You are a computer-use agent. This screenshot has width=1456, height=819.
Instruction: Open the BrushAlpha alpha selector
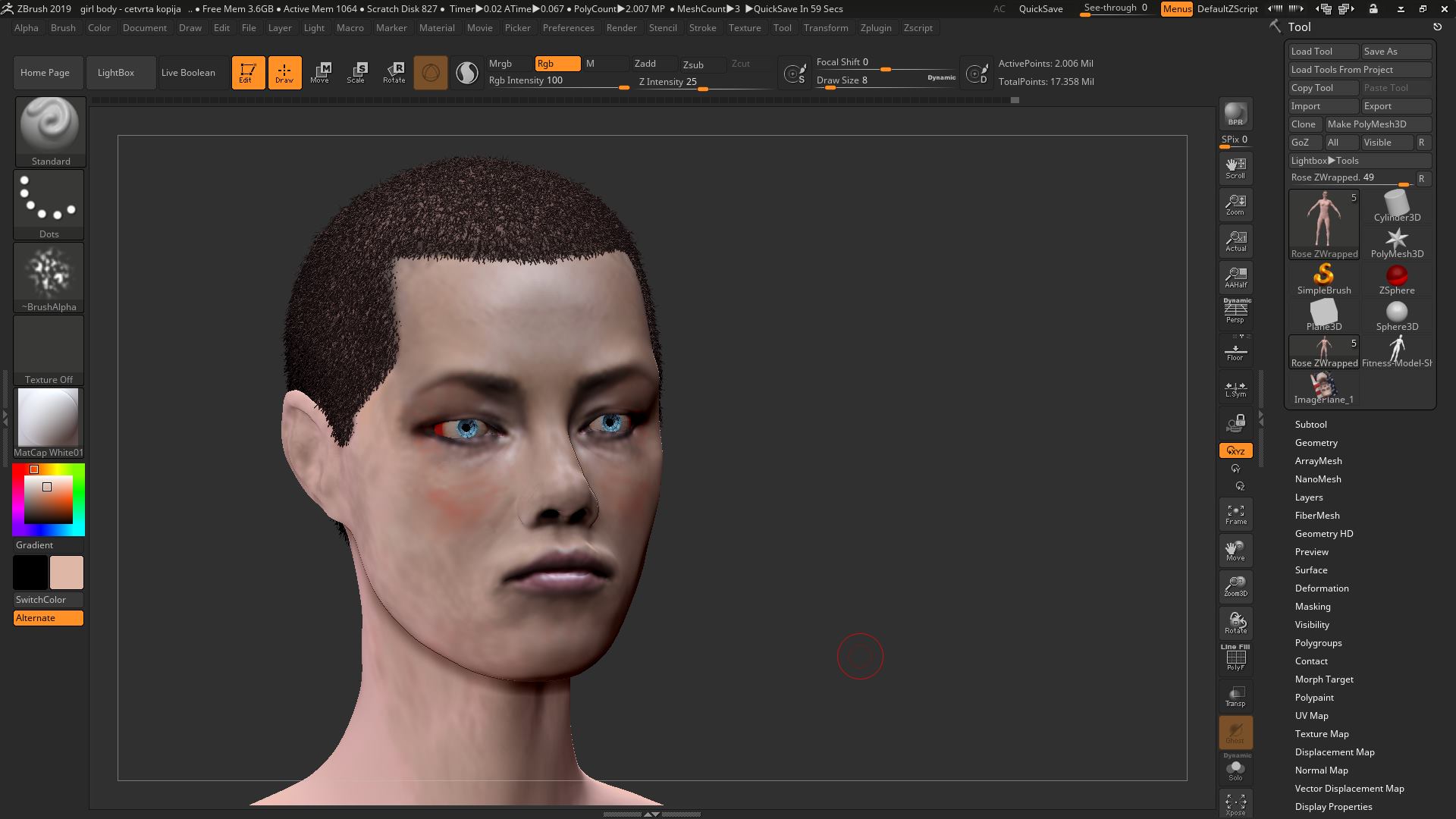49,278
